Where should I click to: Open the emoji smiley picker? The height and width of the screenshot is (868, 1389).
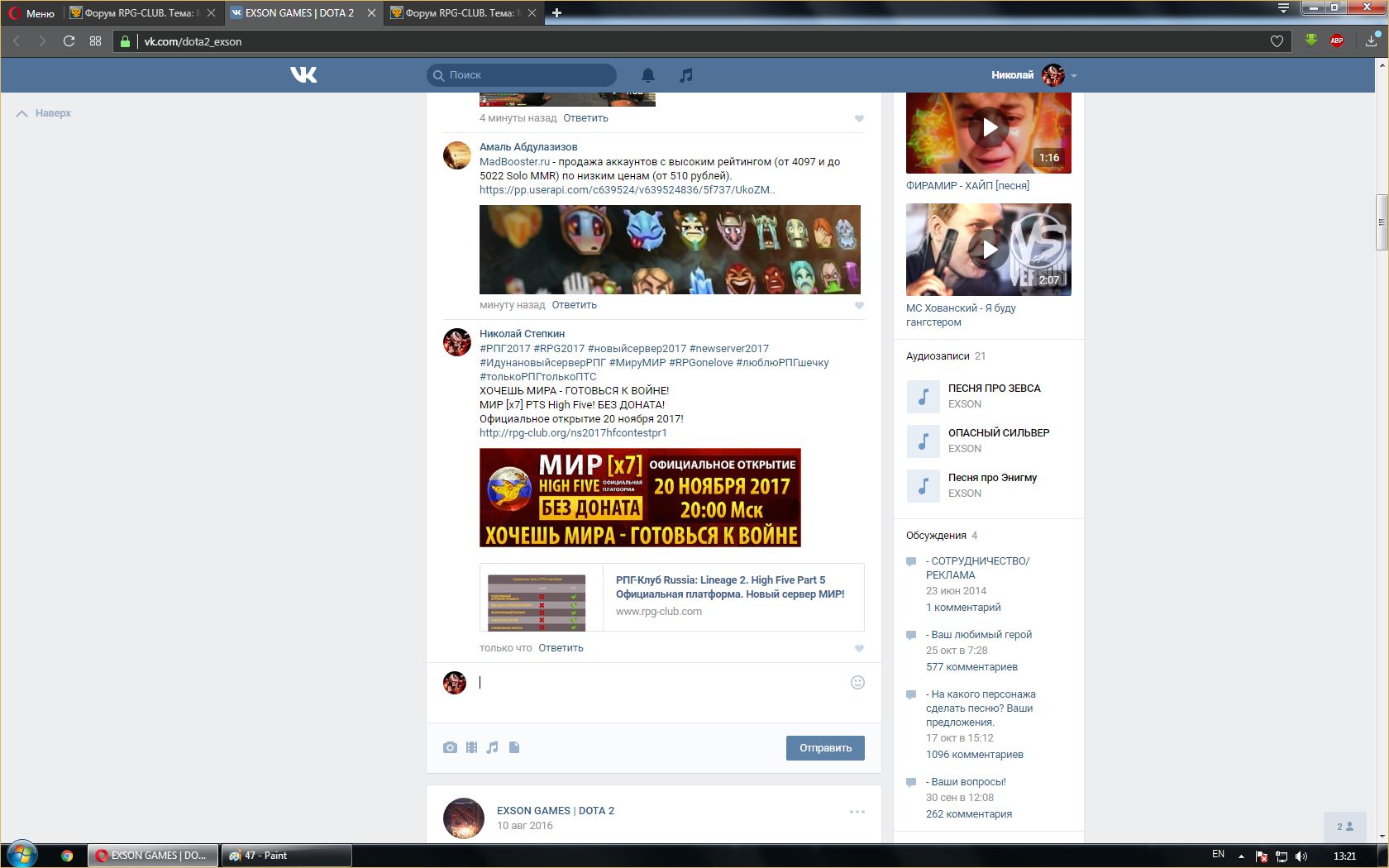click(x=857, y=682)
